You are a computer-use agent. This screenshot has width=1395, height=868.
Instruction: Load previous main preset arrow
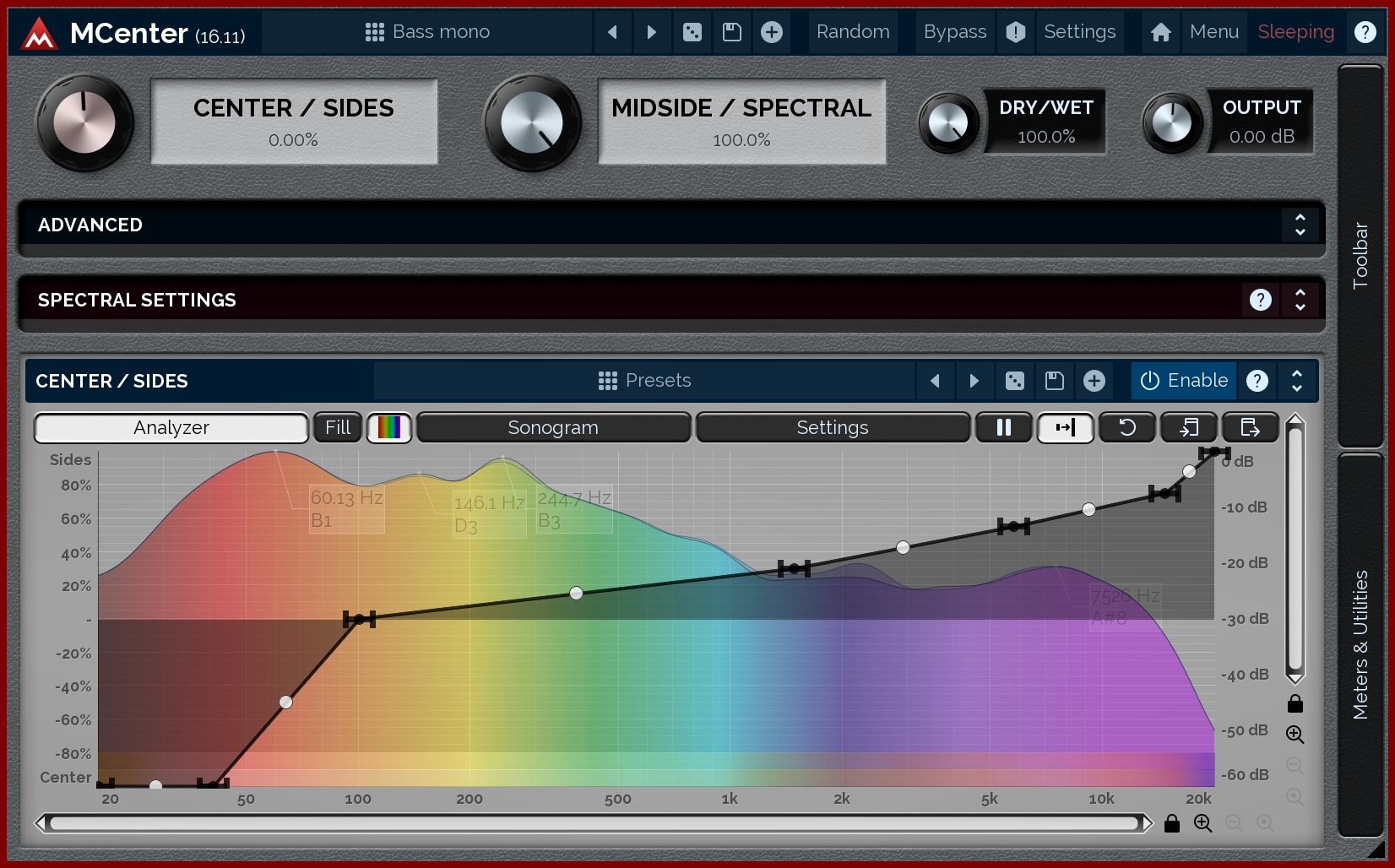(612, 32)
